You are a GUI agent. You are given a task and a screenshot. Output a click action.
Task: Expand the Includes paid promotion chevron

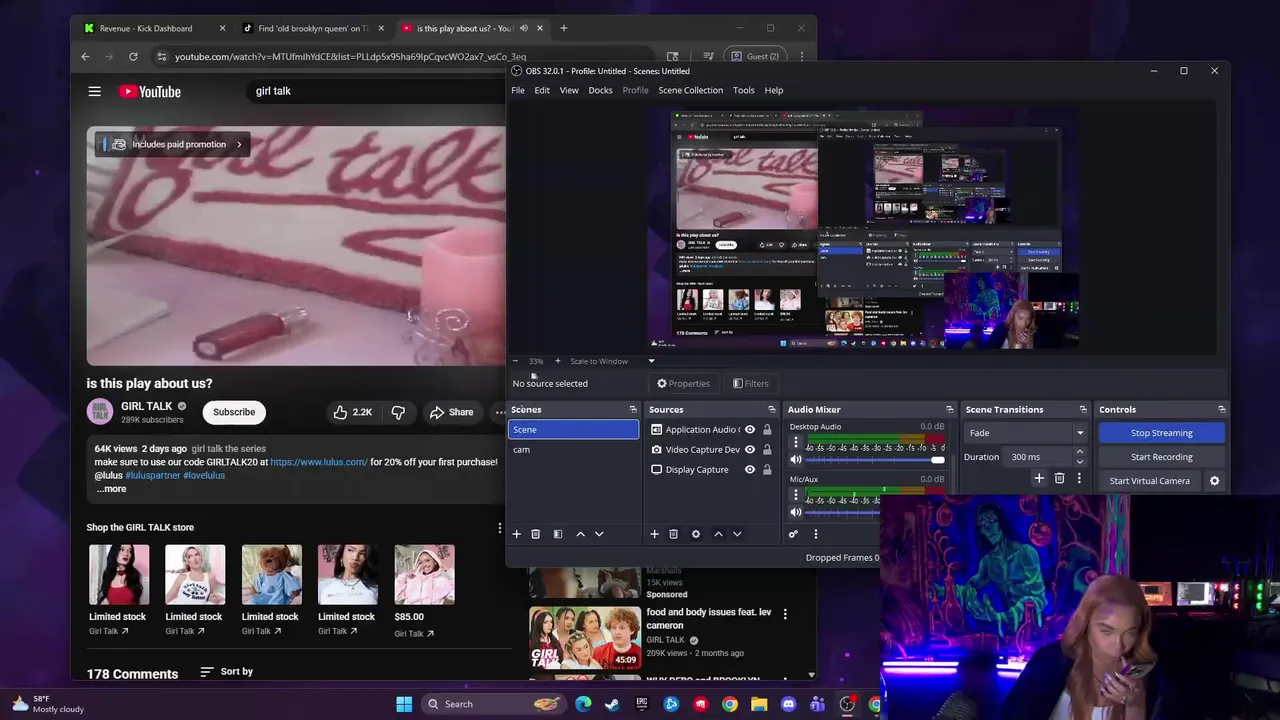tap(239, 144)
